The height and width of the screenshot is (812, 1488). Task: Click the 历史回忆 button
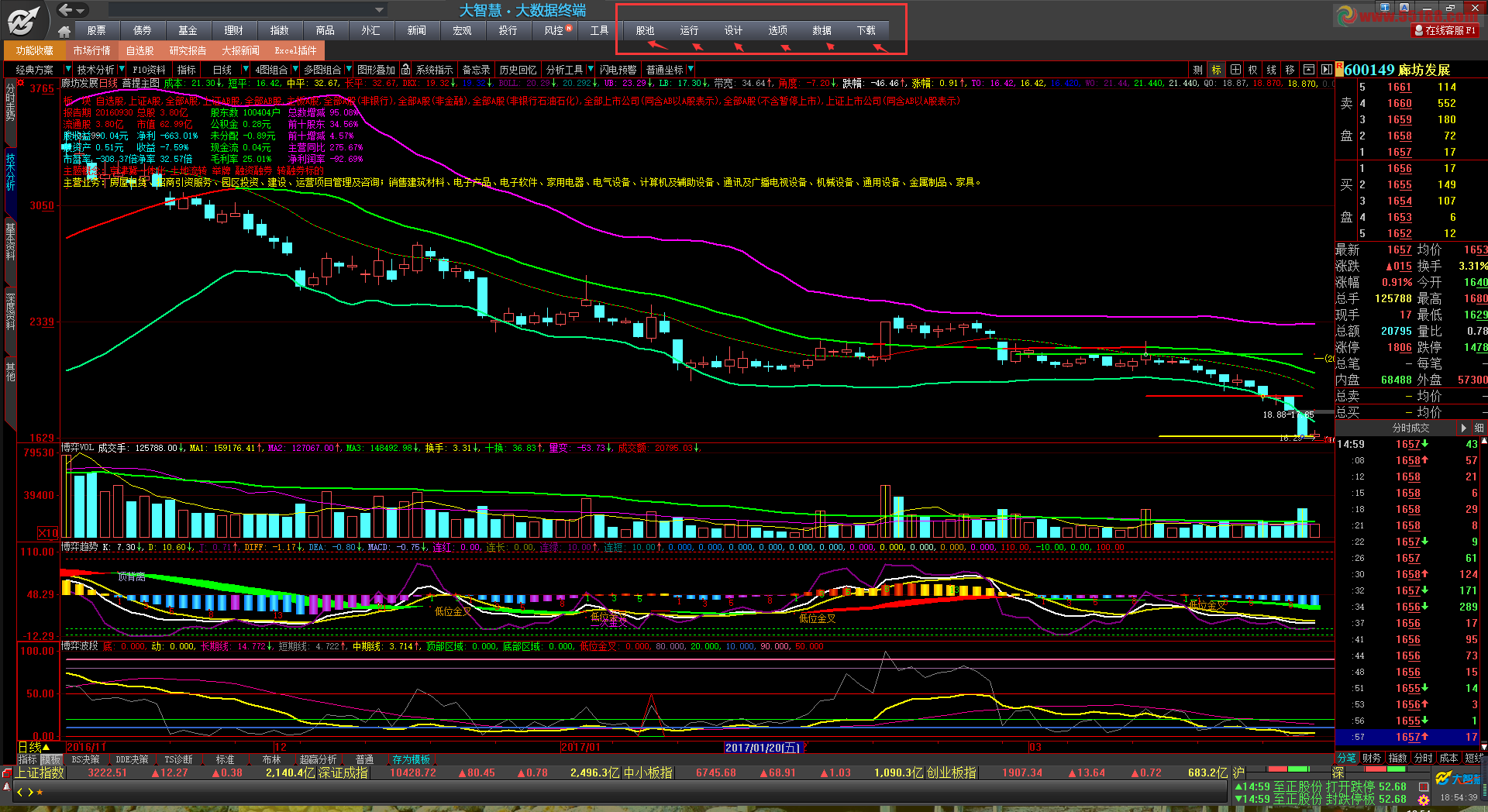coord(518,70)
